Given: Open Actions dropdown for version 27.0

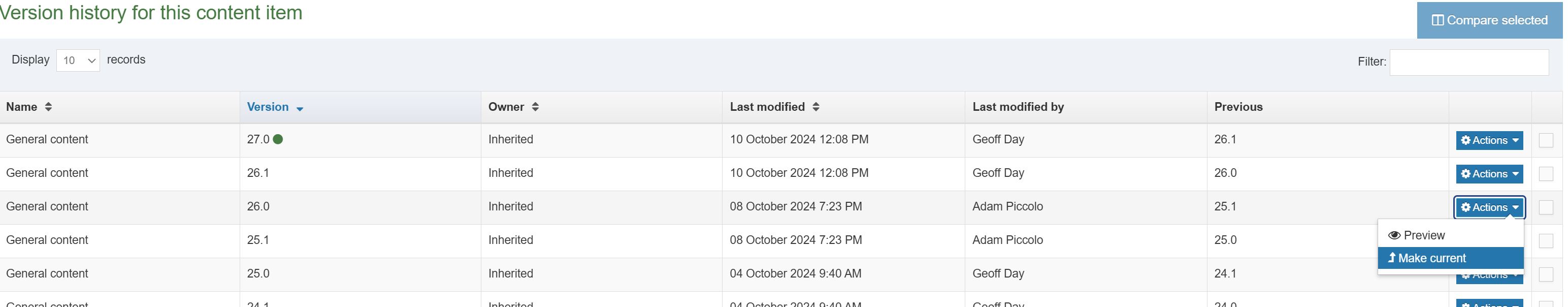Looking at the screenshot, I should pos(1489,140).
